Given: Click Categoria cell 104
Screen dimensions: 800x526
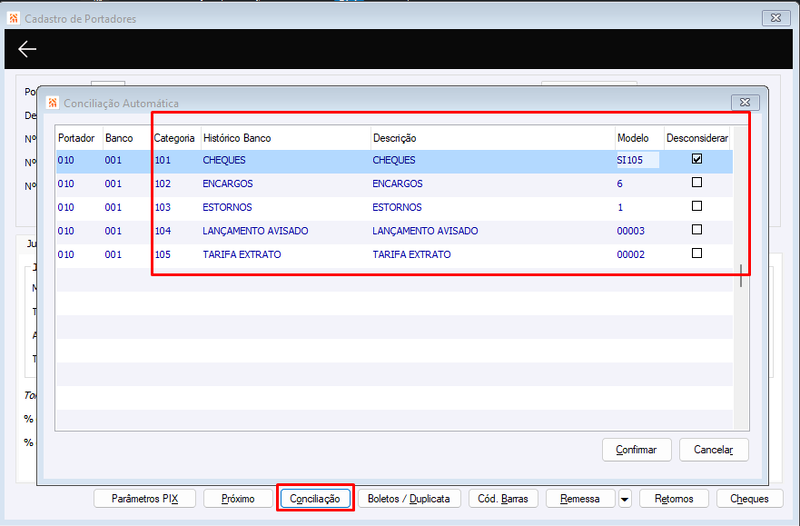Looking at the screenshot, I should click(163, 231).
